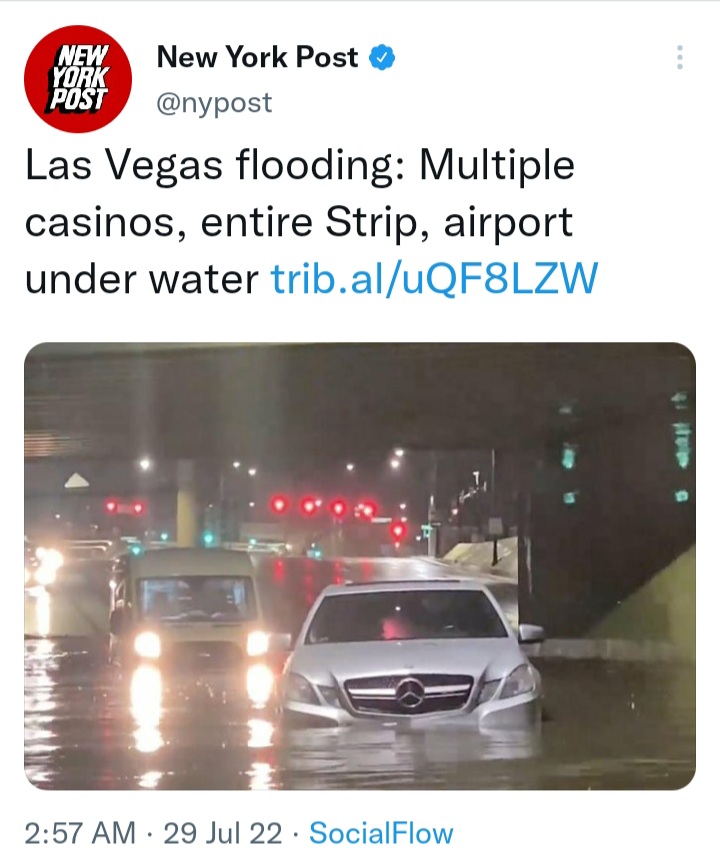Open the New York Post profile avatar
The height and width of the screenshot is (864, 720).
tap(78, 79)
